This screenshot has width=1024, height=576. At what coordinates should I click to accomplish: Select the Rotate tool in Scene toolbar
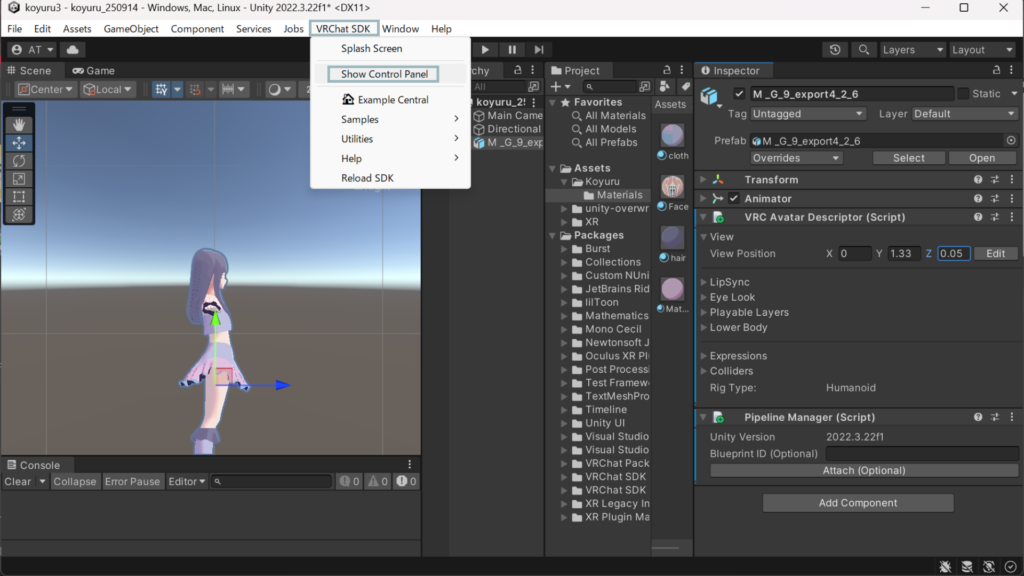tap(19, 161)
